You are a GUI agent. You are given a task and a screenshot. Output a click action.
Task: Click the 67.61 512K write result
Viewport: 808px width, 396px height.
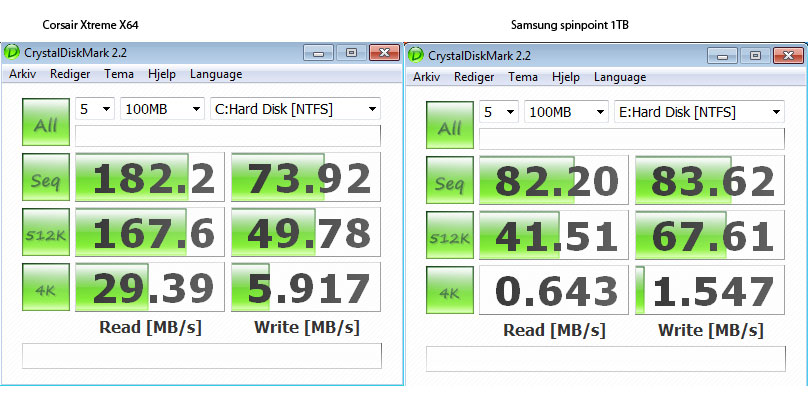(710, 235)
